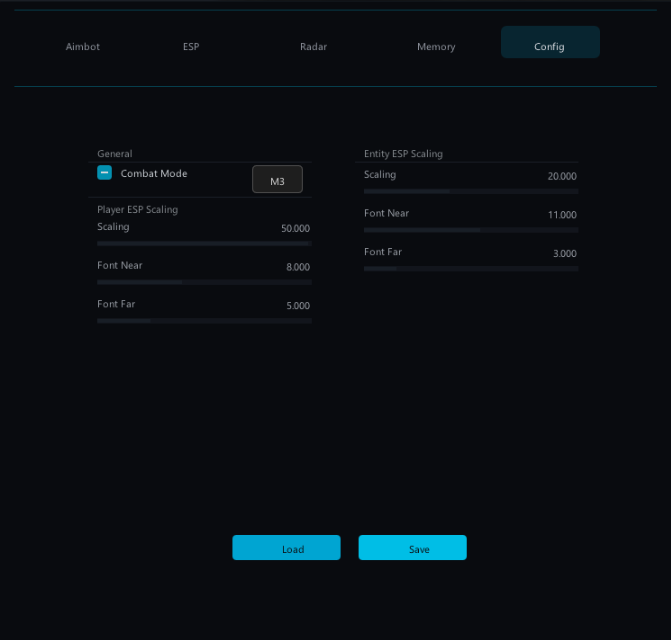The height and width of the screenshot is (640, 671).
Task: Click the Entity Font Near value 11.000
Action: click(562, 215)
